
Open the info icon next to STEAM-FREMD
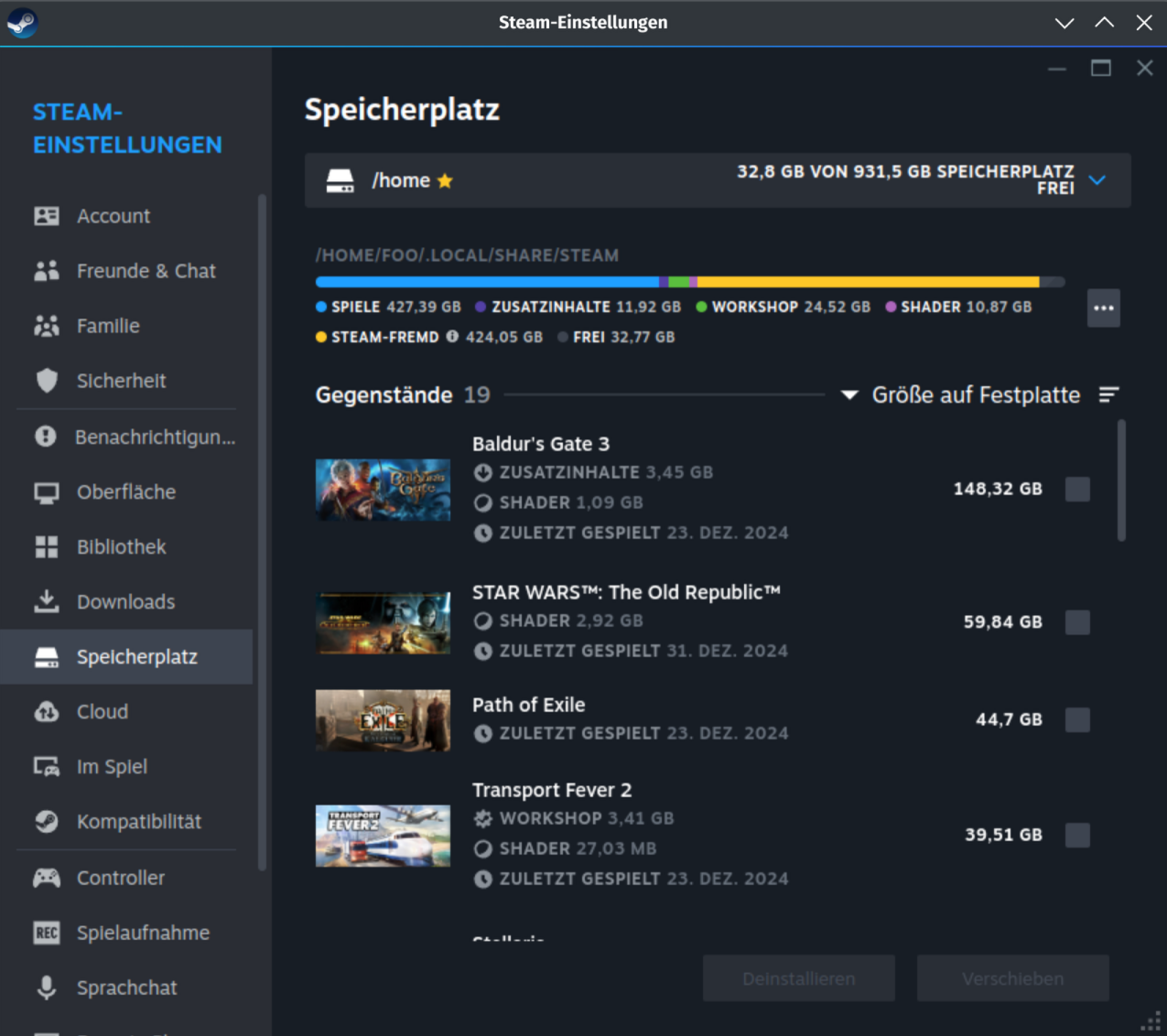452,336
